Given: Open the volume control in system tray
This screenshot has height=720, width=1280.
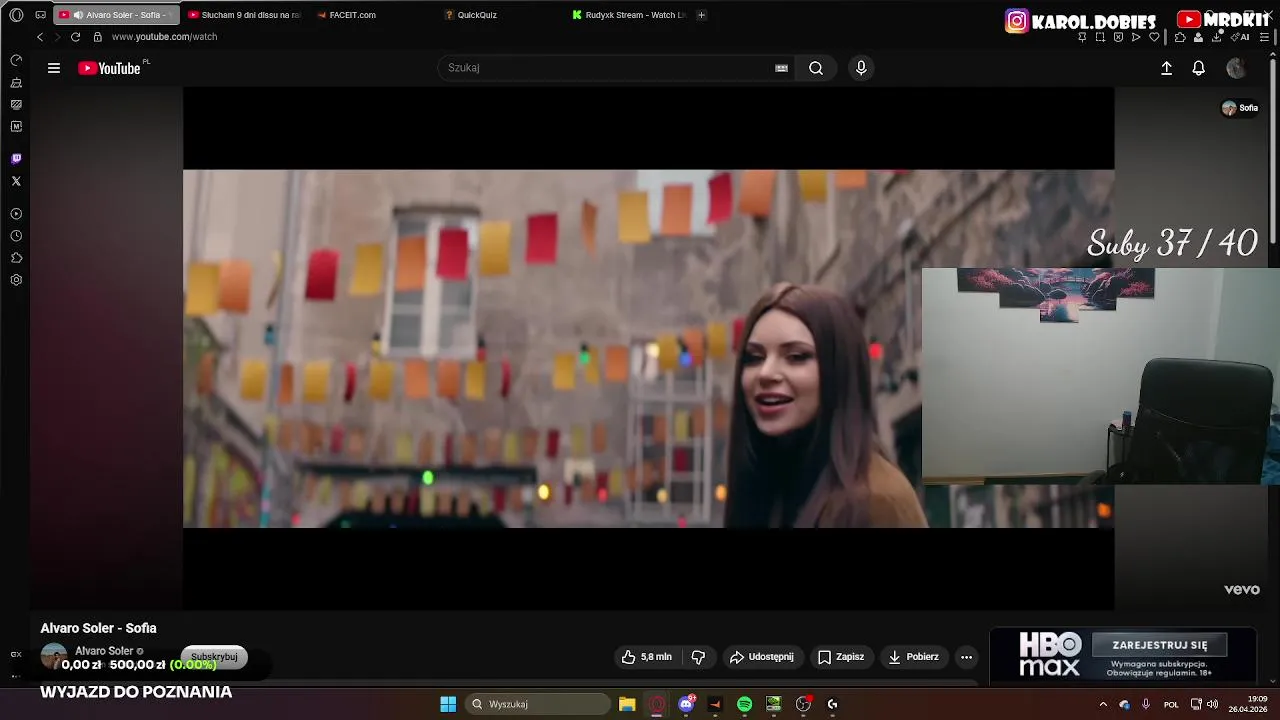Looking at the screenshot, I should click(1212, 704).
